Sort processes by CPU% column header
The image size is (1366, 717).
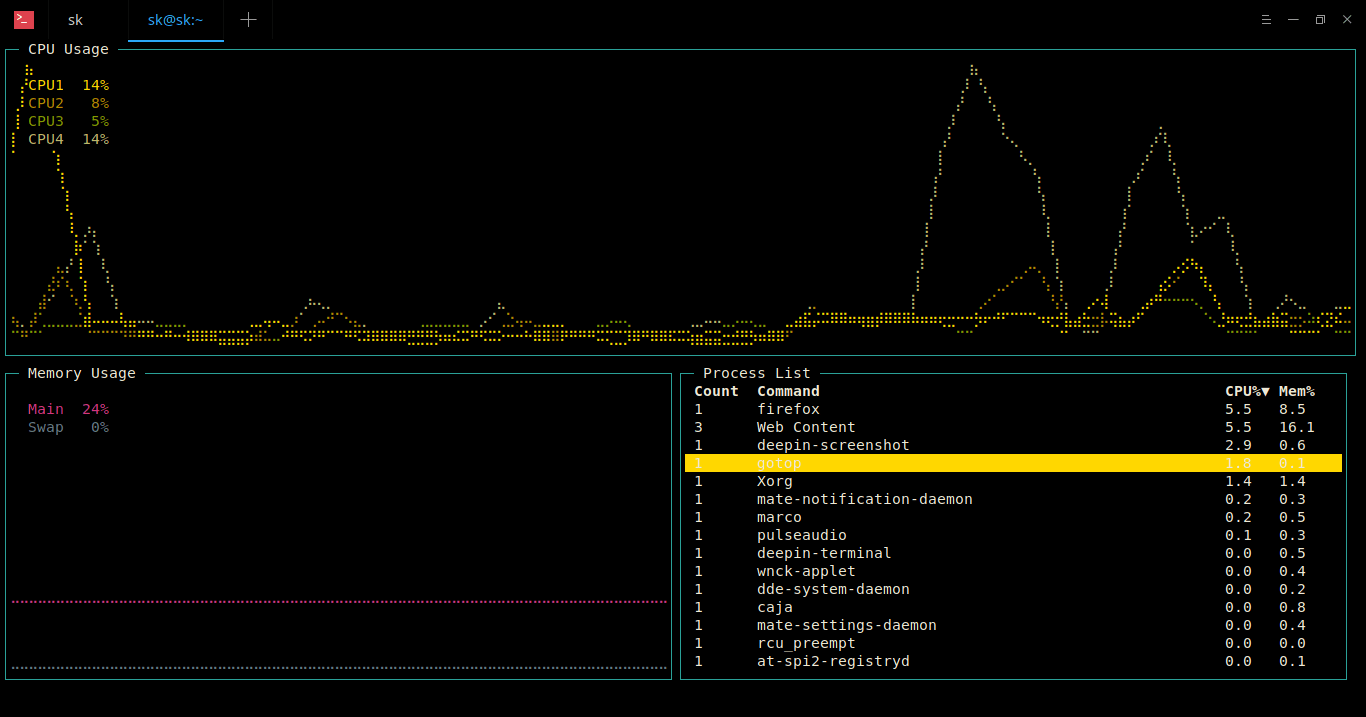[1246, 391]
